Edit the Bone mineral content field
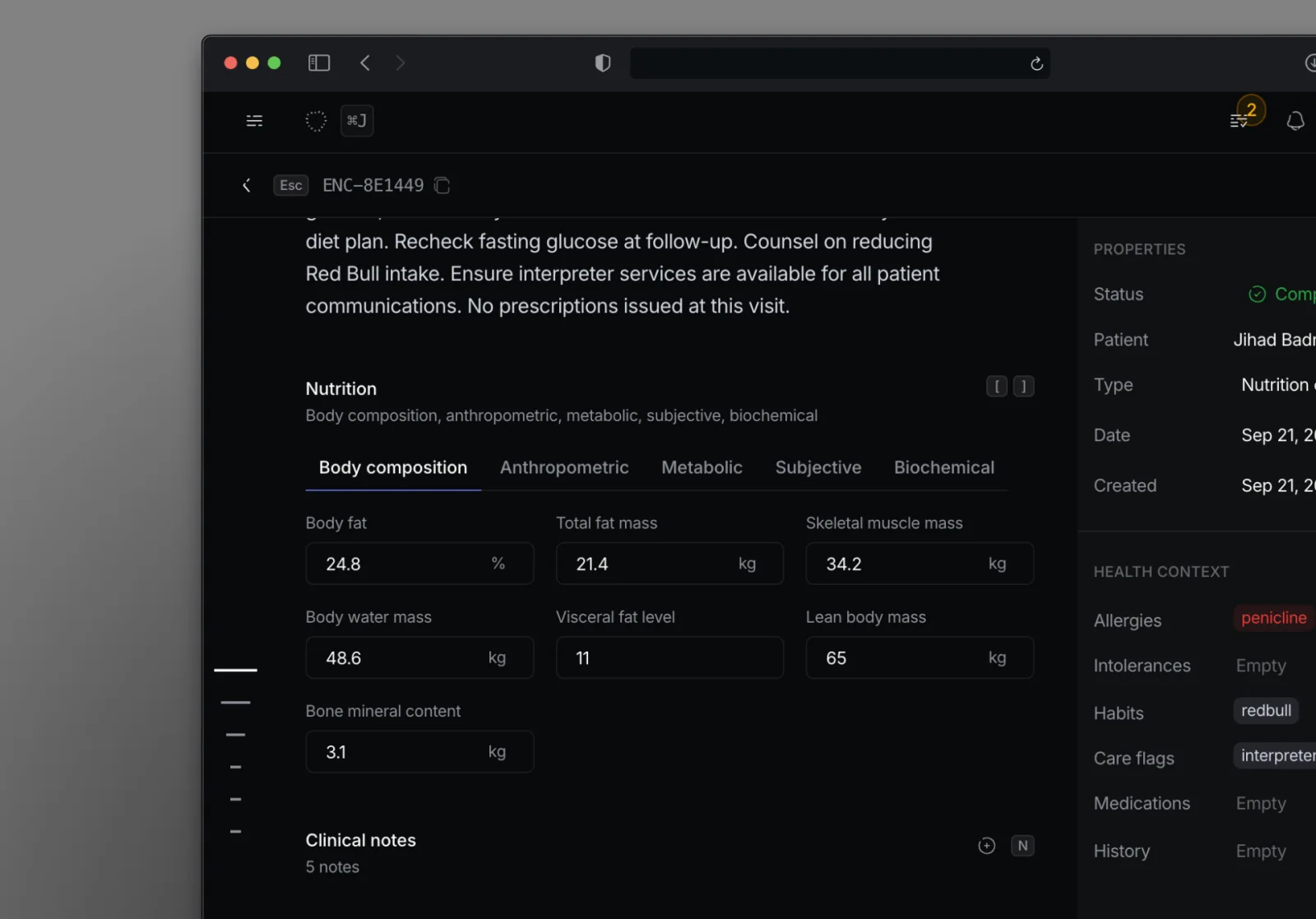The image size is (1316, 919). coord(419,751)
